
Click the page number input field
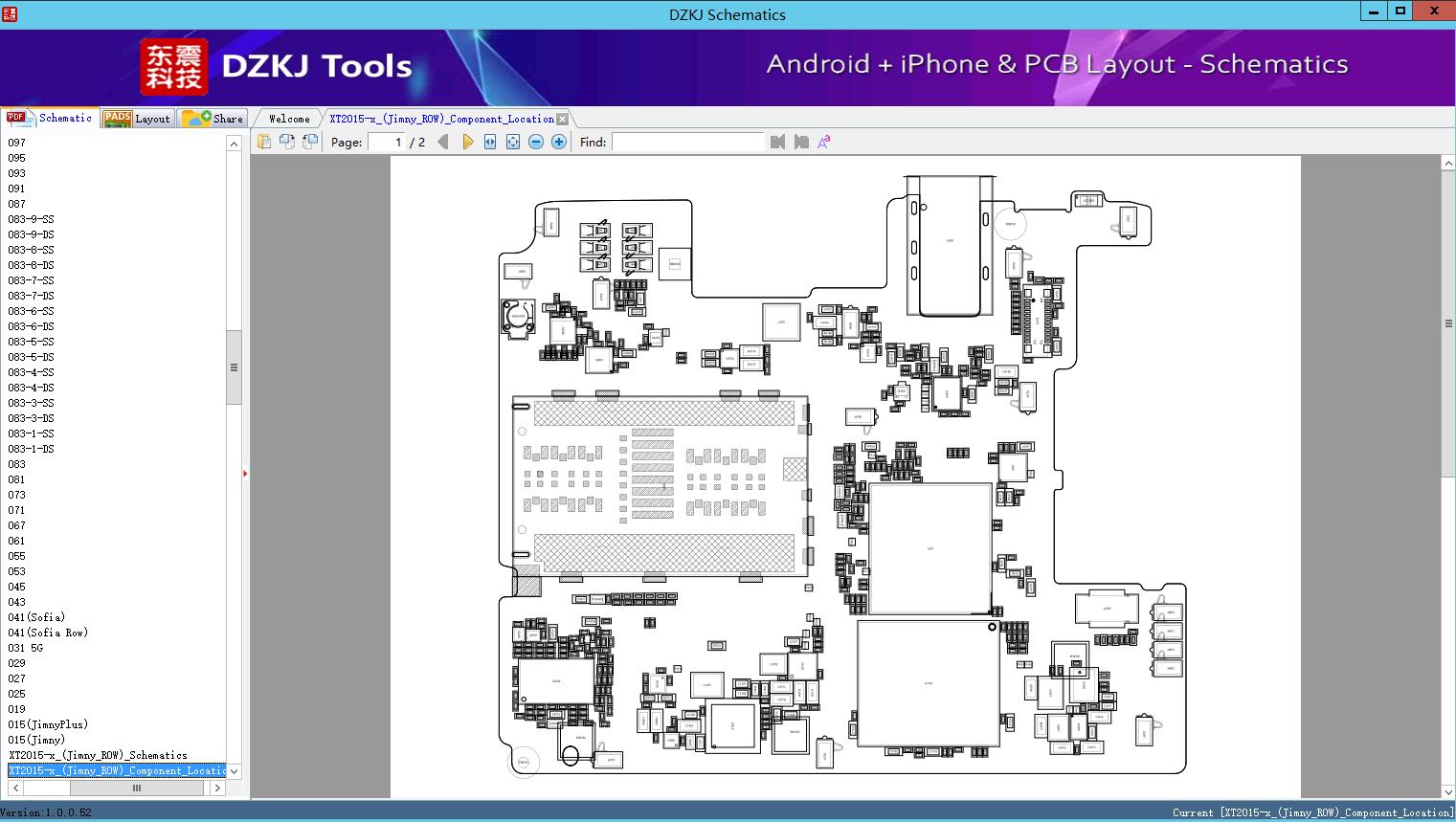pos(386,142)
